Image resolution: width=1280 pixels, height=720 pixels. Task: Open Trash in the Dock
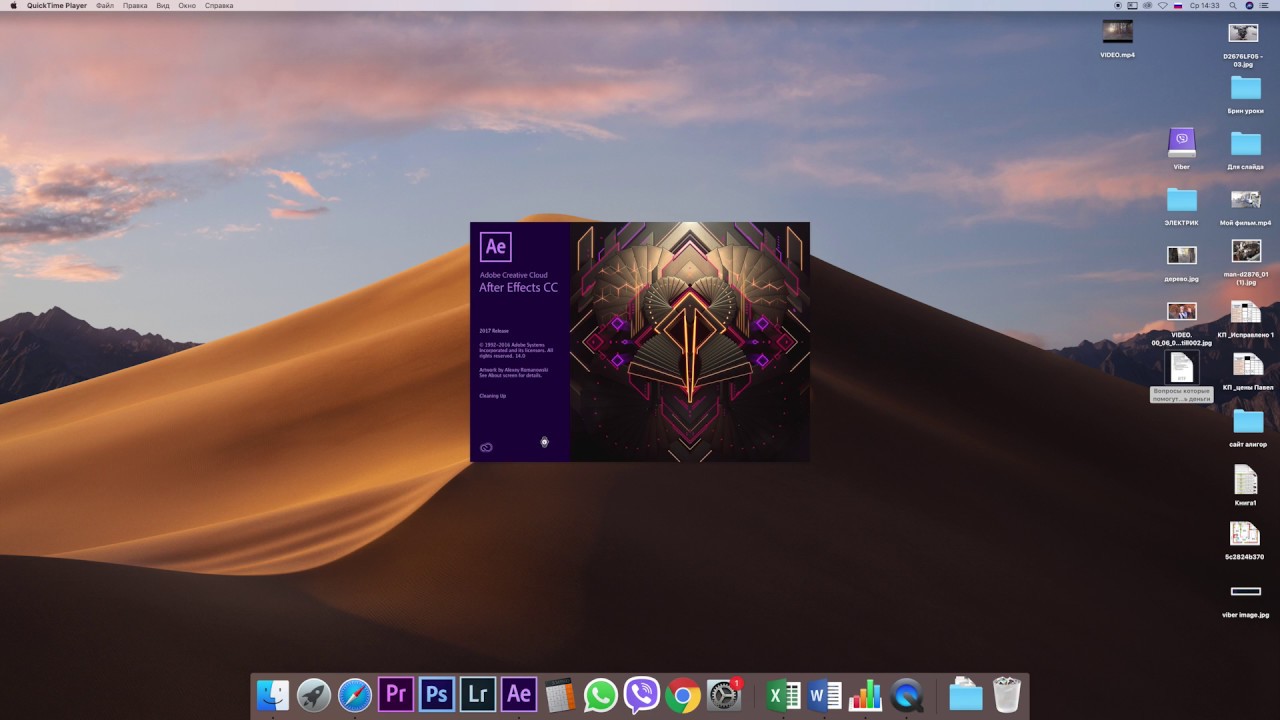(1006, 695)
